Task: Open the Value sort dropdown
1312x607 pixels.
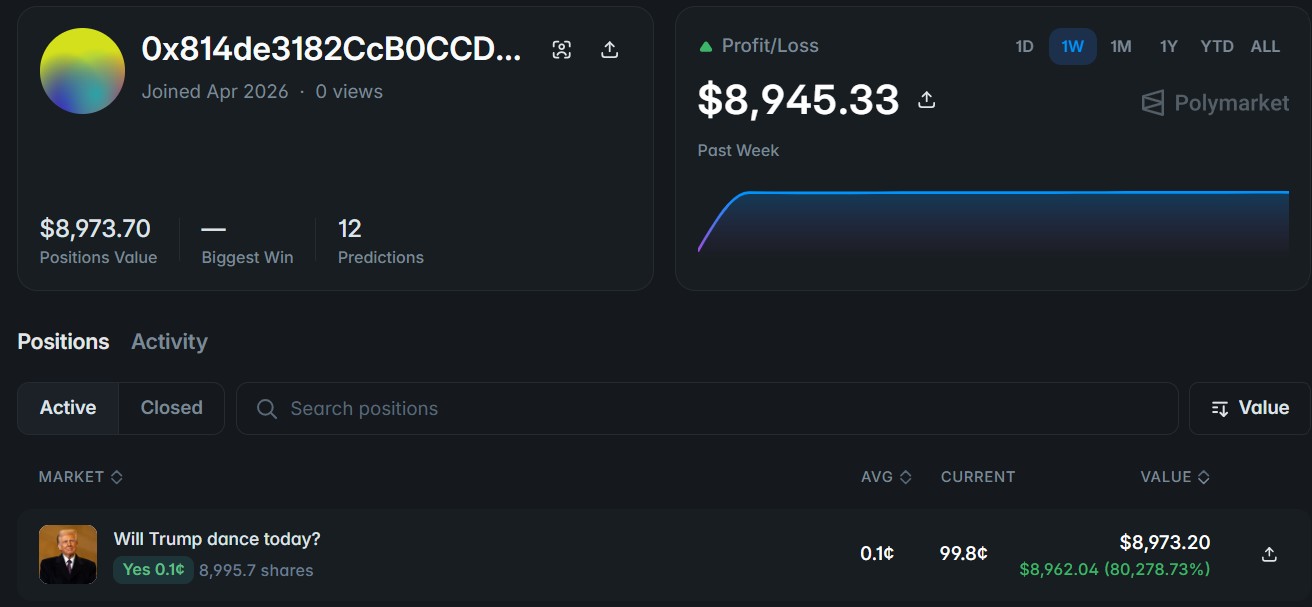Action: coord(1249,408)
